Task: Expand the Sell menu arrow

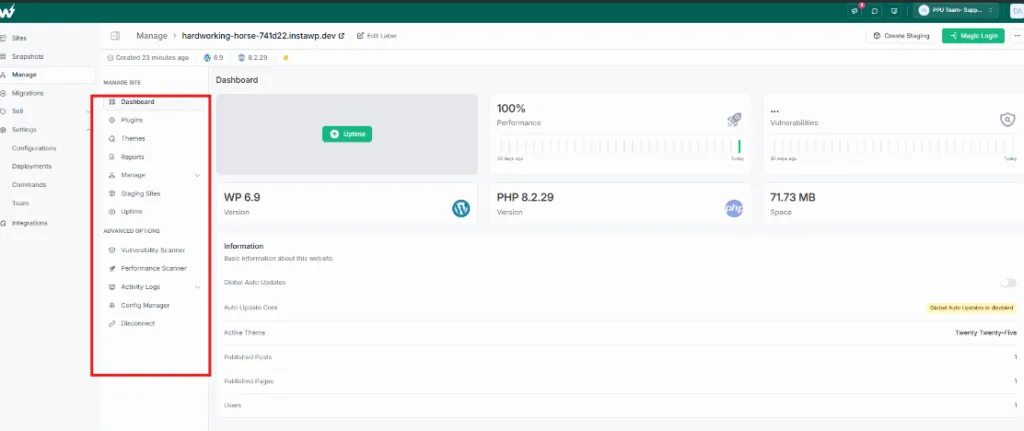Action: click(88, 112)
